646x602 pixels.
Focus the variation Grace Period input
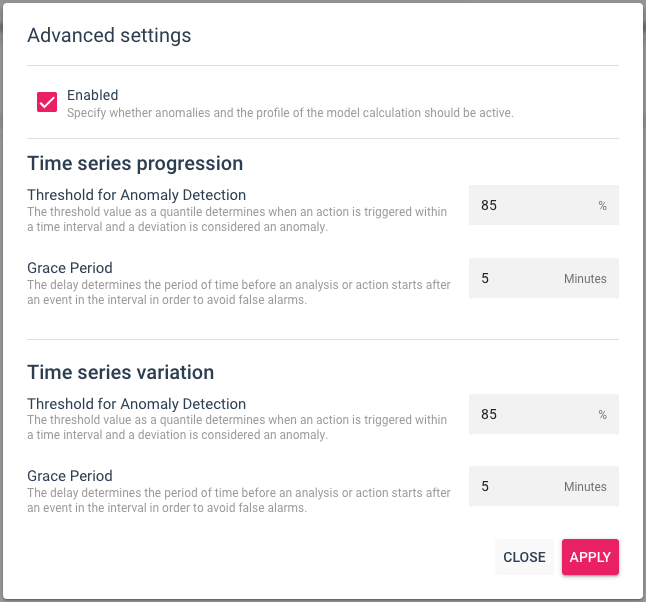(x=515, y=486)
